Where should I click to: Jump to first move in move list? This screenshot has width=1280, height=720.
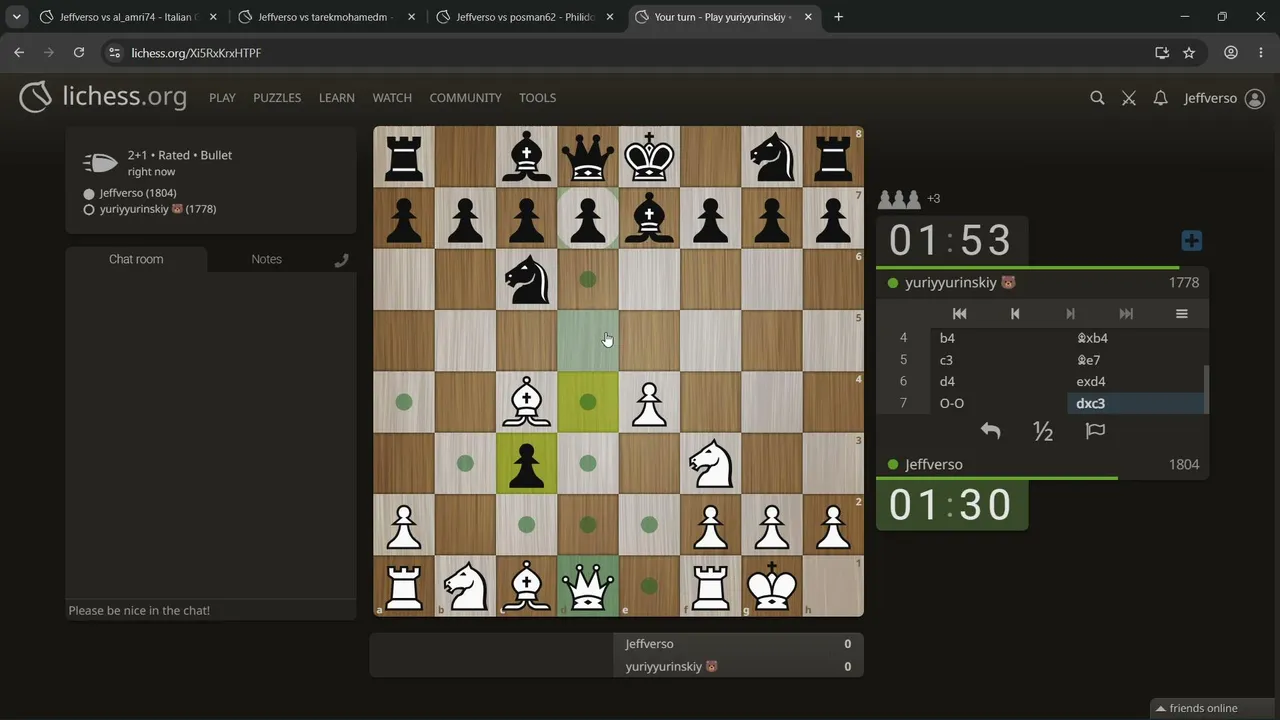point(959,314)
